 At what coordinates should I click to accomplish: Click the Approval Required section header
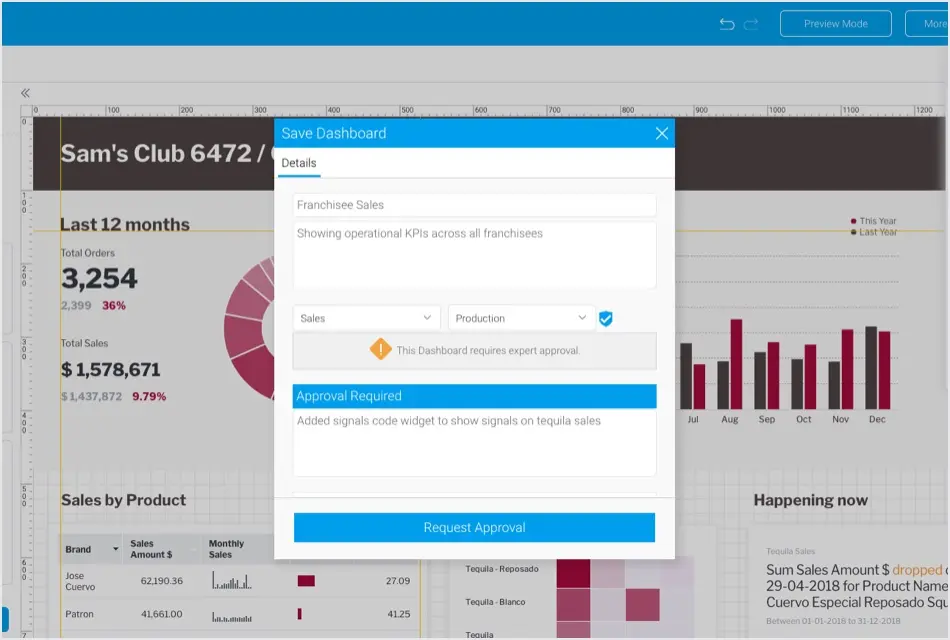pos(474,396)
